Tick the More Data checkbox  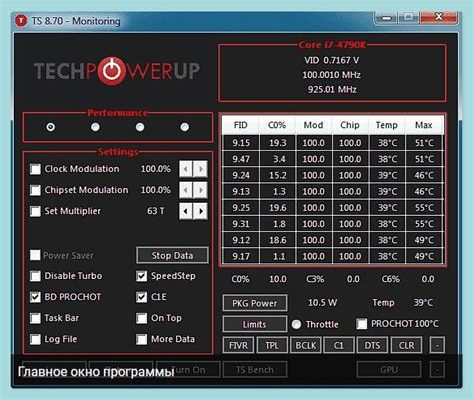[x=142, y=339]
